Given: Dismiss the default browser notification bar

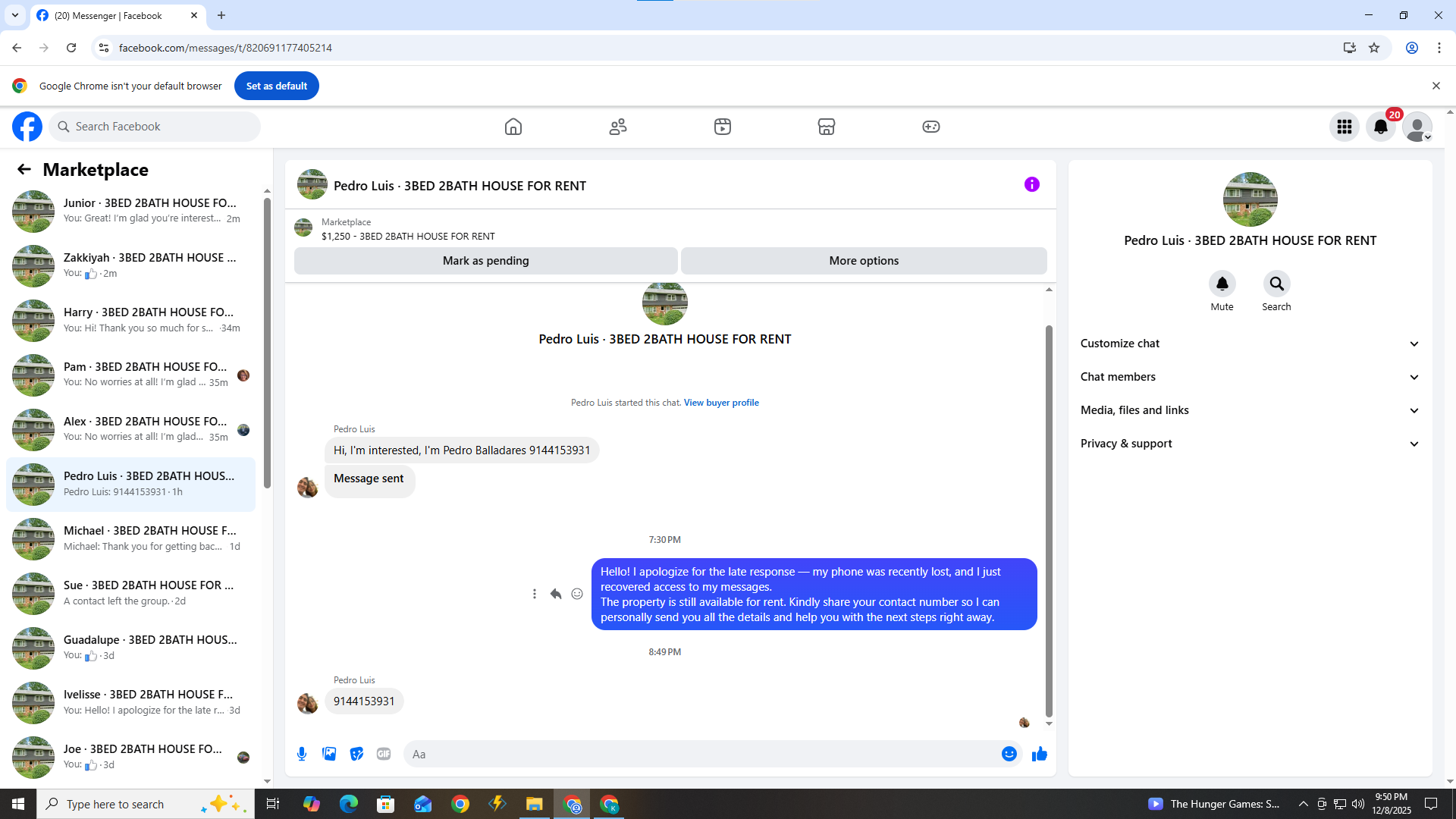Looking at the screenshot, I should [x=1436, y=86].
